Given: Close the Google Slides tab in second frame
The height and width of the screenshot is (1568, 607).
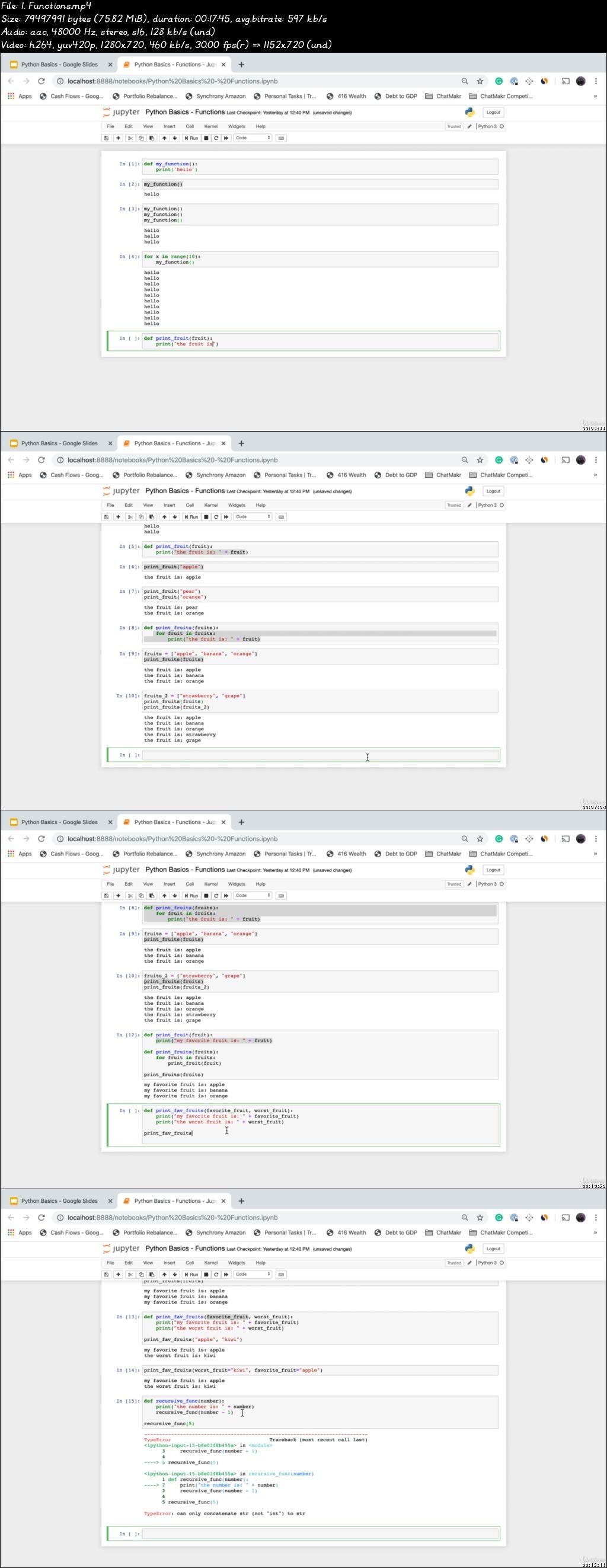Looking at the screenshot, I should (x=110, y=443).
